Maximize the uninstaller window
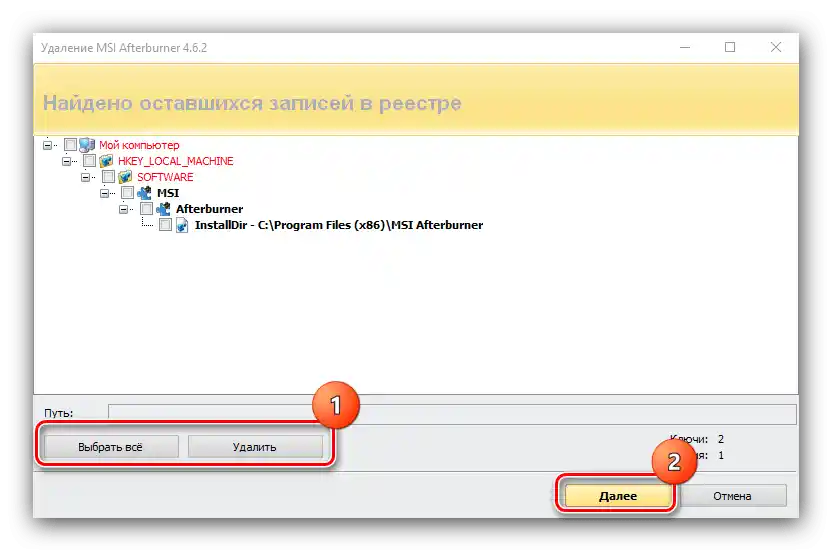The width and height of the screenshot is (832, 551). [x=730, y=47]
